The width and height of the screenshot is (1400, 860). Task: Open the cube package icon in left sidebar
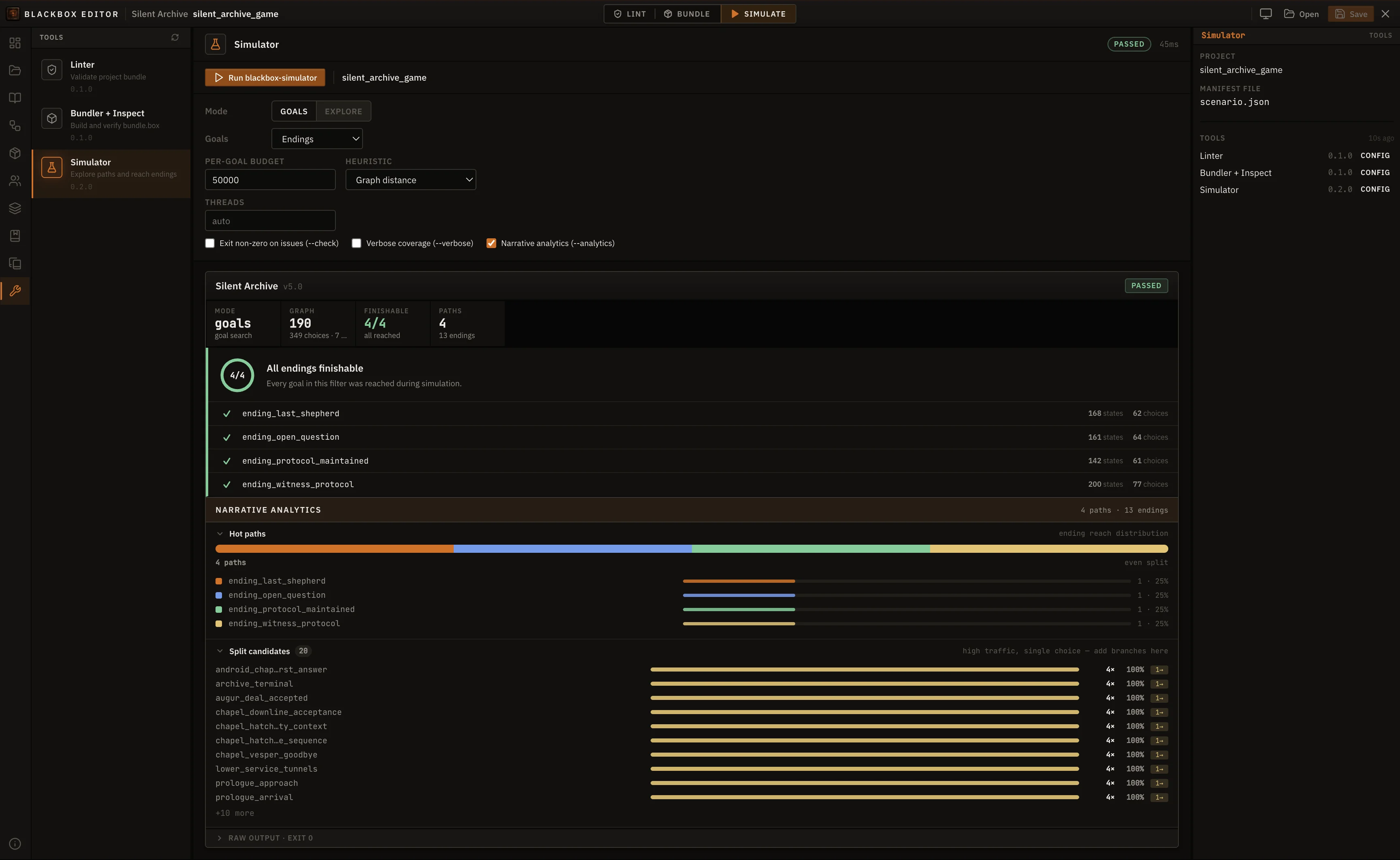click(x=15, y=153)
